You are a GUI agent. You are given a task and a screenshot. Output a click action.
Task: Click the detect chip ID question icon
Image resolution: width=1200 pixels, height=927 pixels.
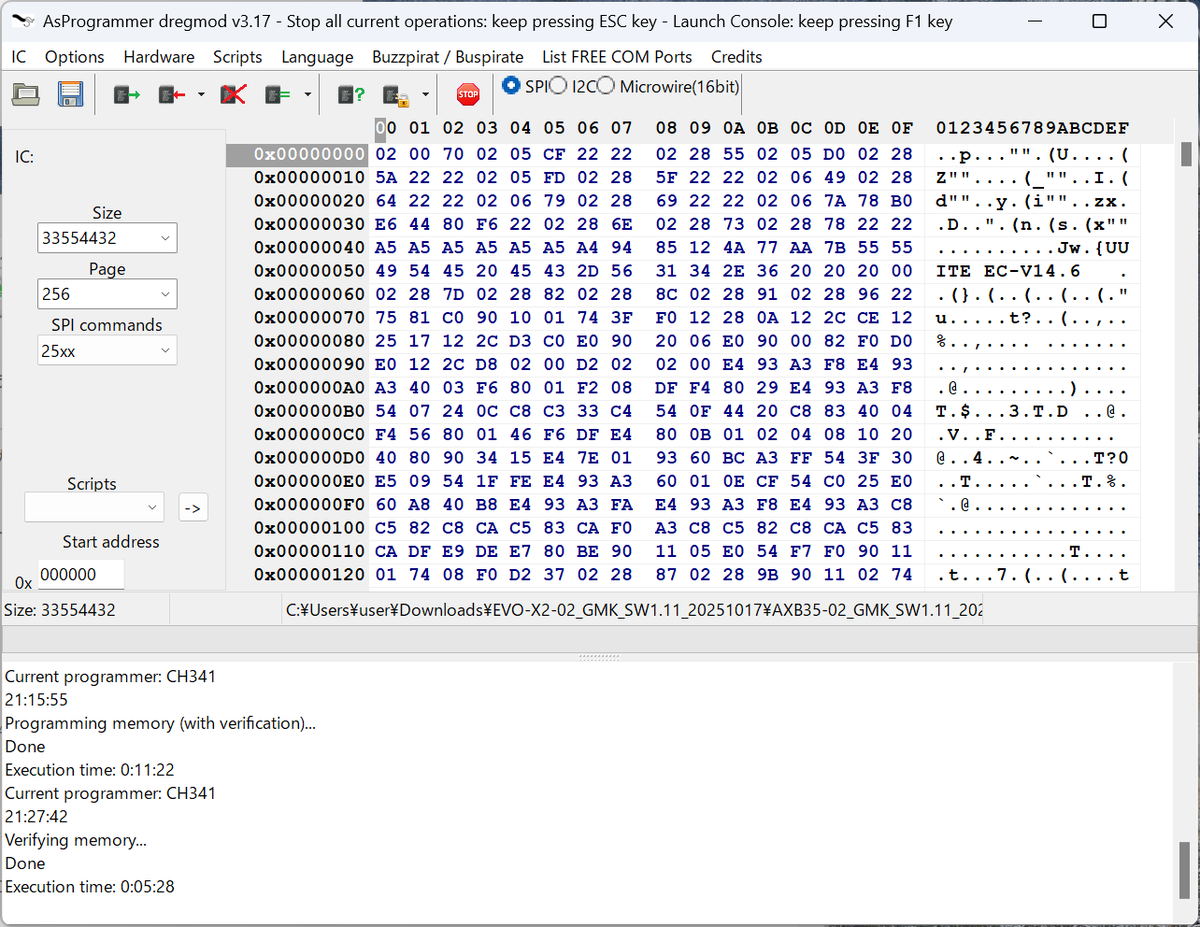coord(351,95)
